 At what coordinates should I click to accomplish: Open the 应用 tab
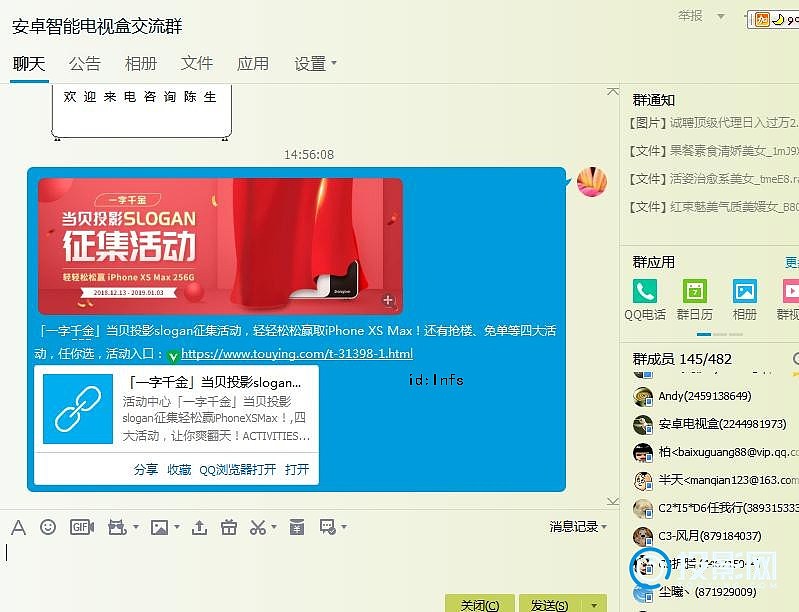(x=253, y=64)
